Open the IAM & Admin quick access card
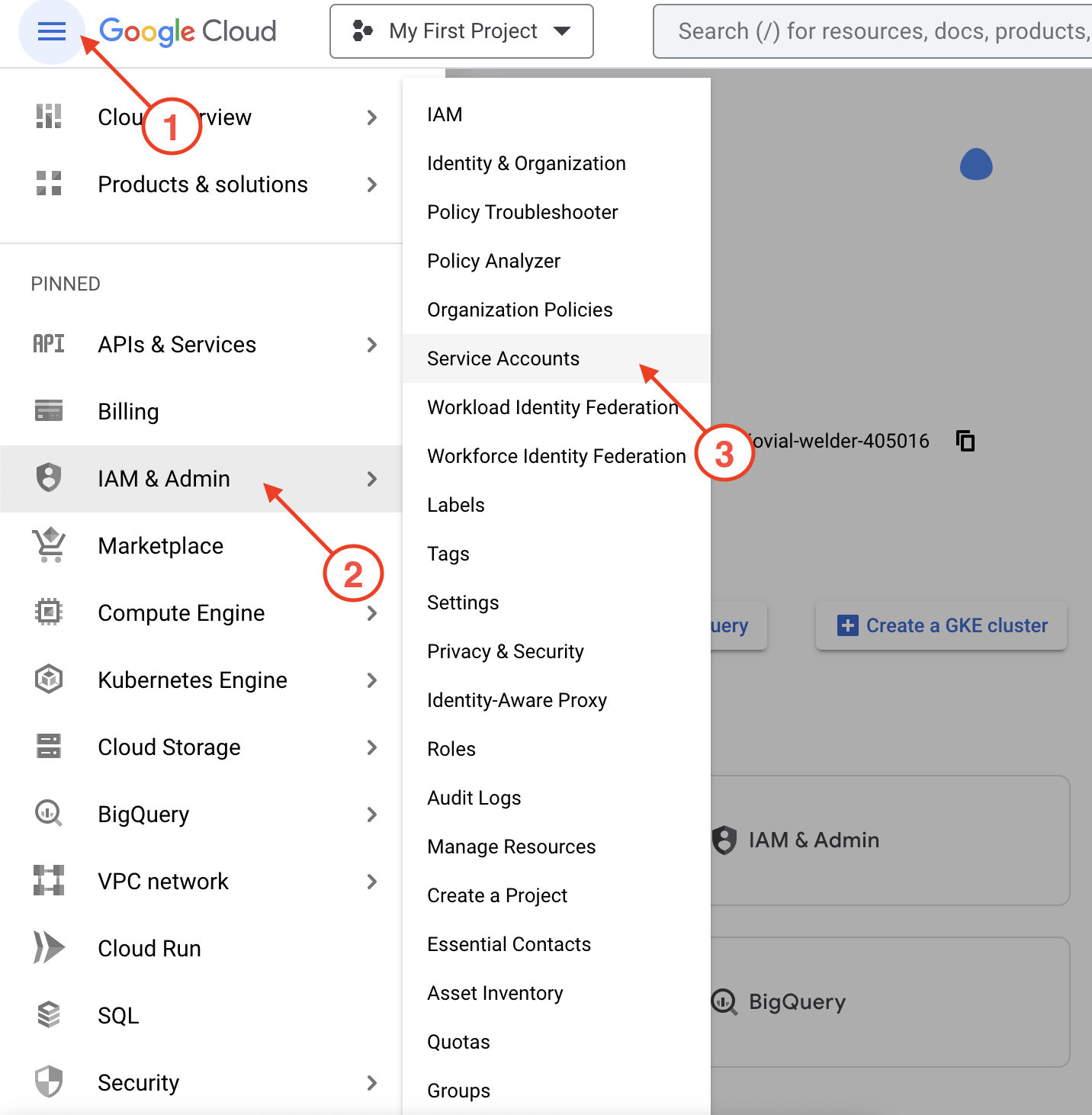 [890, 840]
